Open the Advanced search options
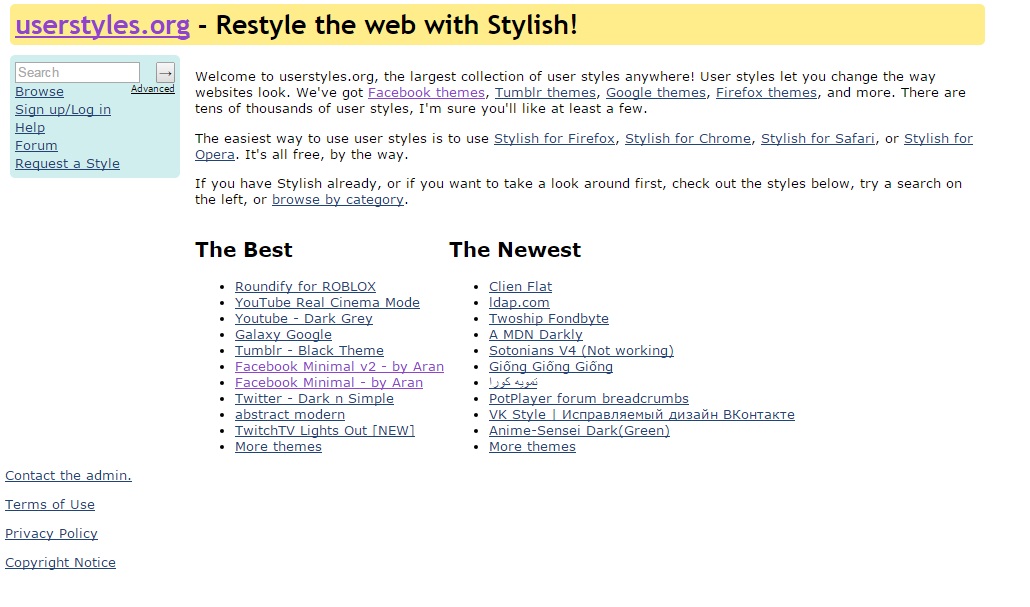 152,88
